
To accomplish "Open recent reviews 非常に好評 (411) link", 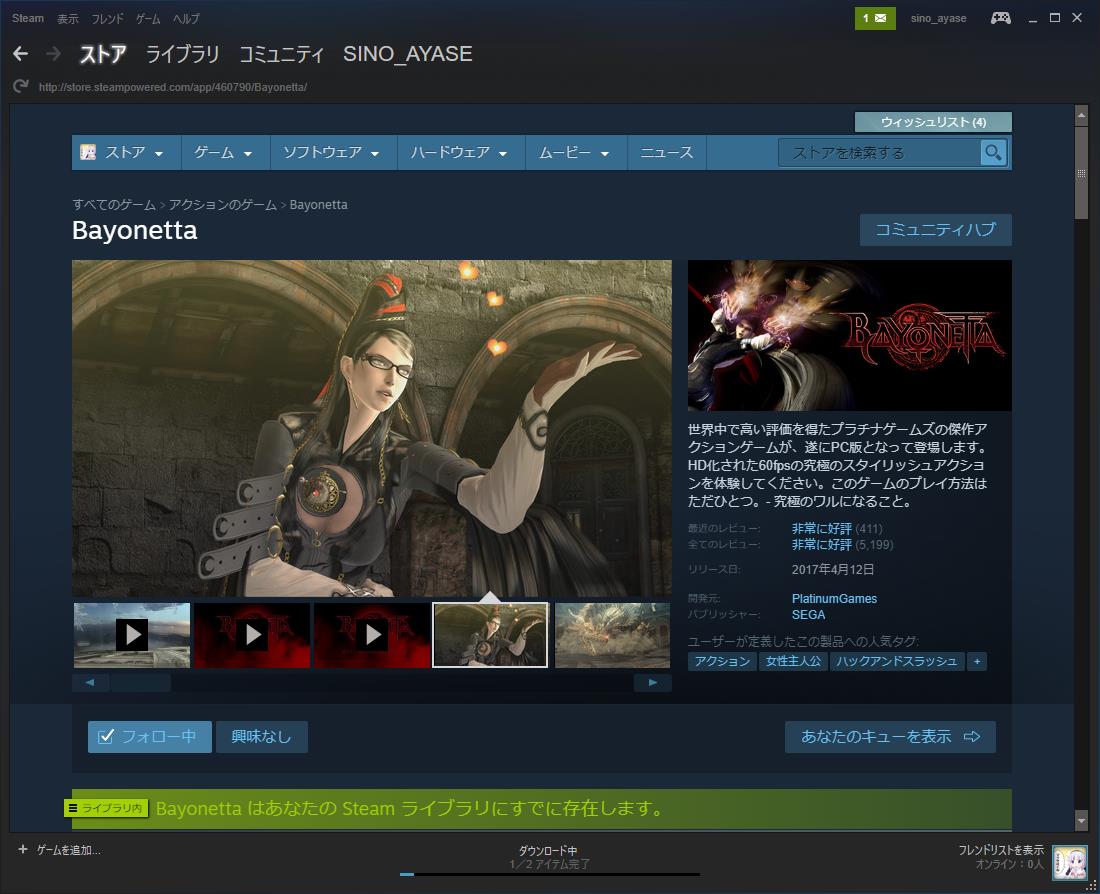I will pyautogui.click(x=837, y=528).
